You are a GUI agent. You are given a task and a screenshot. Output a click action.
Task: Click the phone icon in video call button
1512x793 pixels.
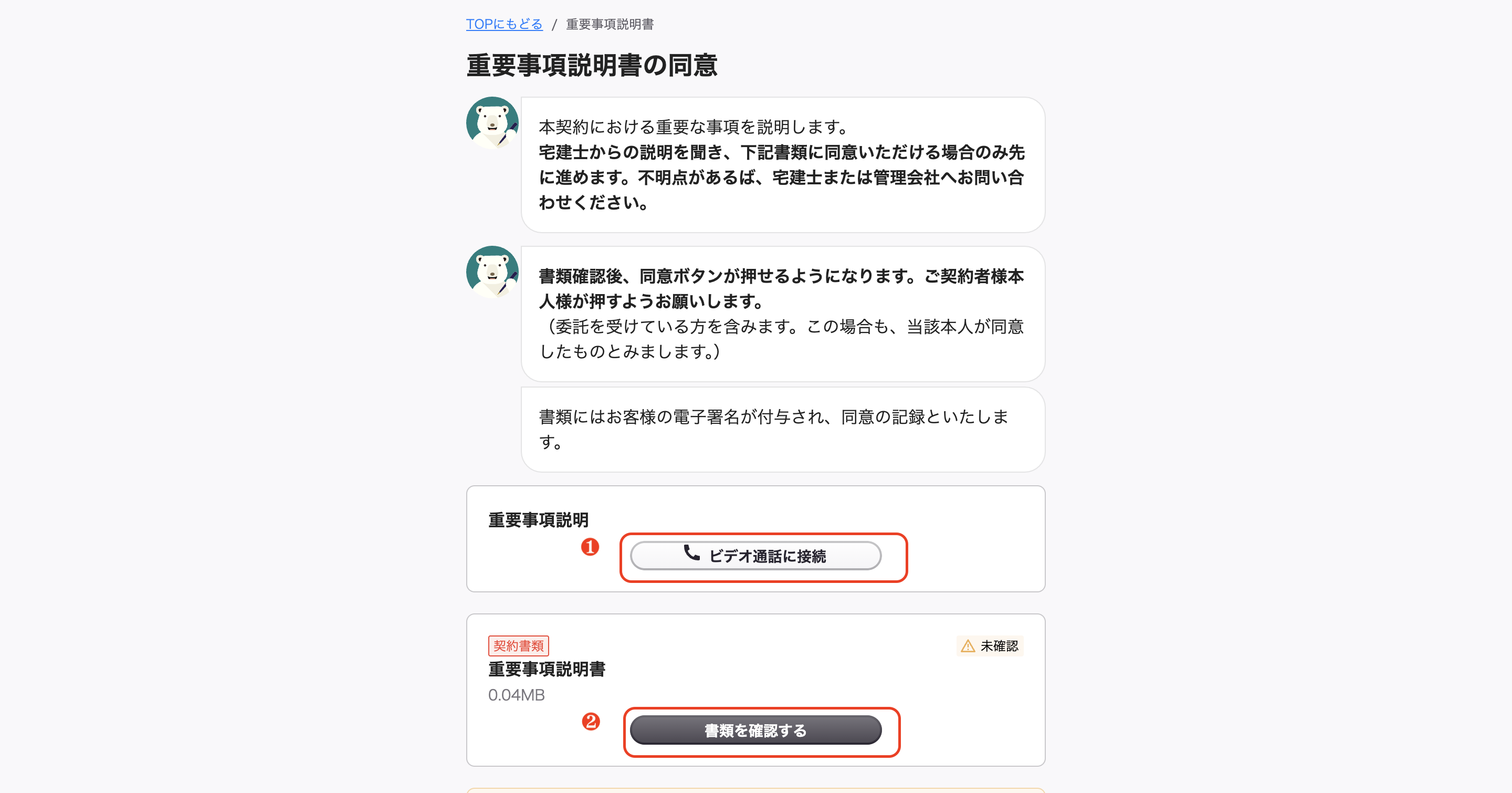tap(691, 553)
